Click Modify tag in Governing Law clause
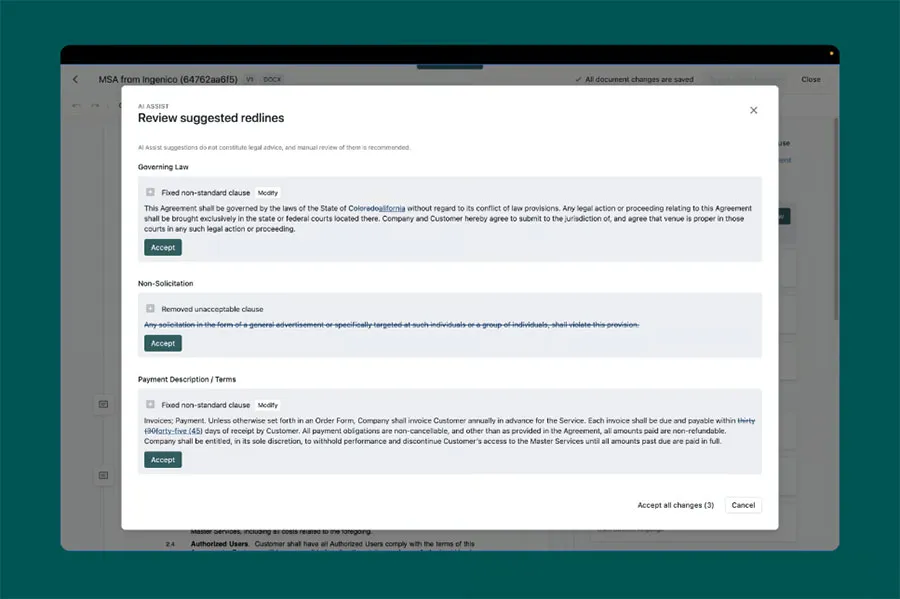 coord(267,193)
